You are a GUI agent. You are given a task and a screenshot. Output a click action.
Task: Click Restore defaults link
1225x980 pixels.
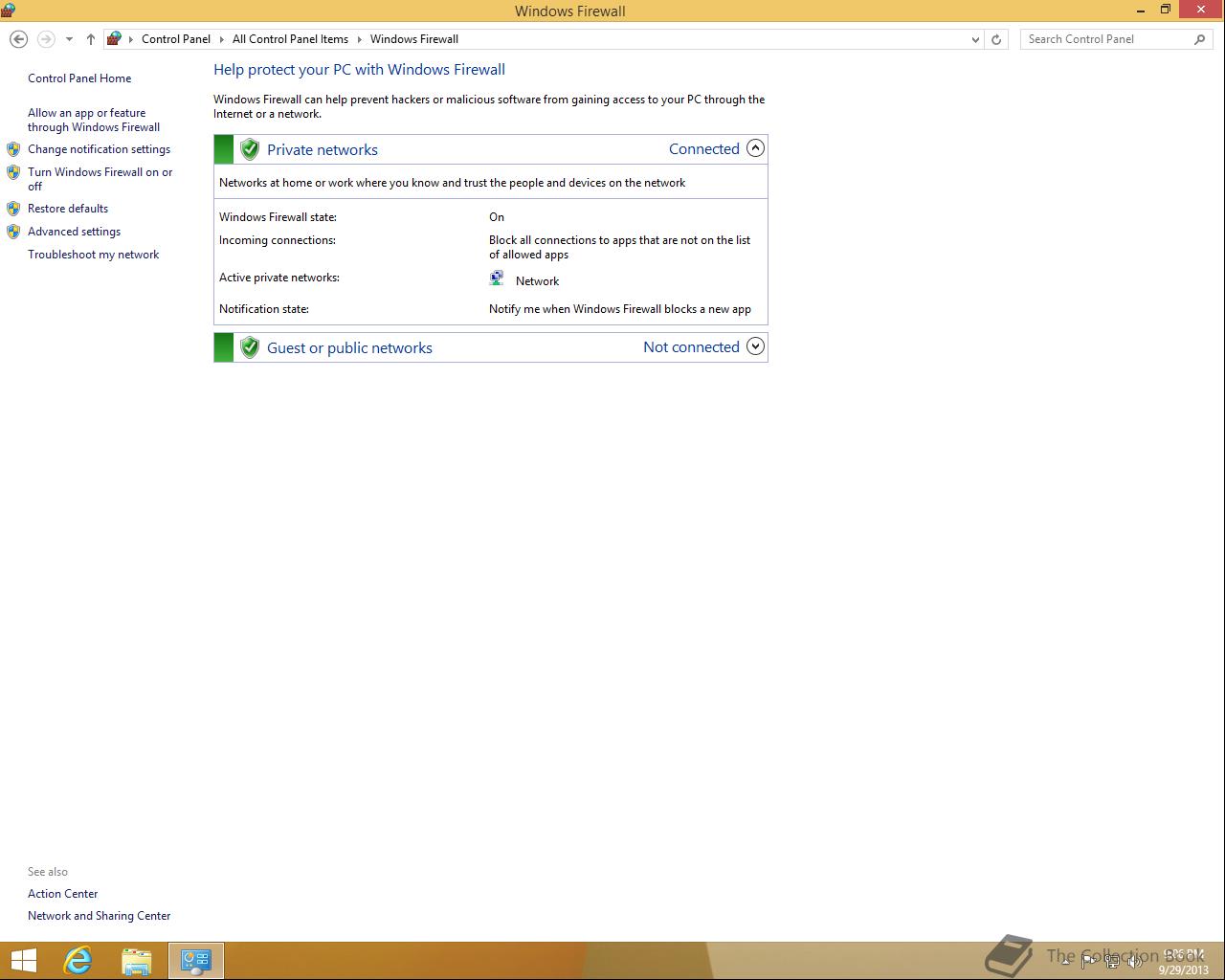click(x=68, y=209)
